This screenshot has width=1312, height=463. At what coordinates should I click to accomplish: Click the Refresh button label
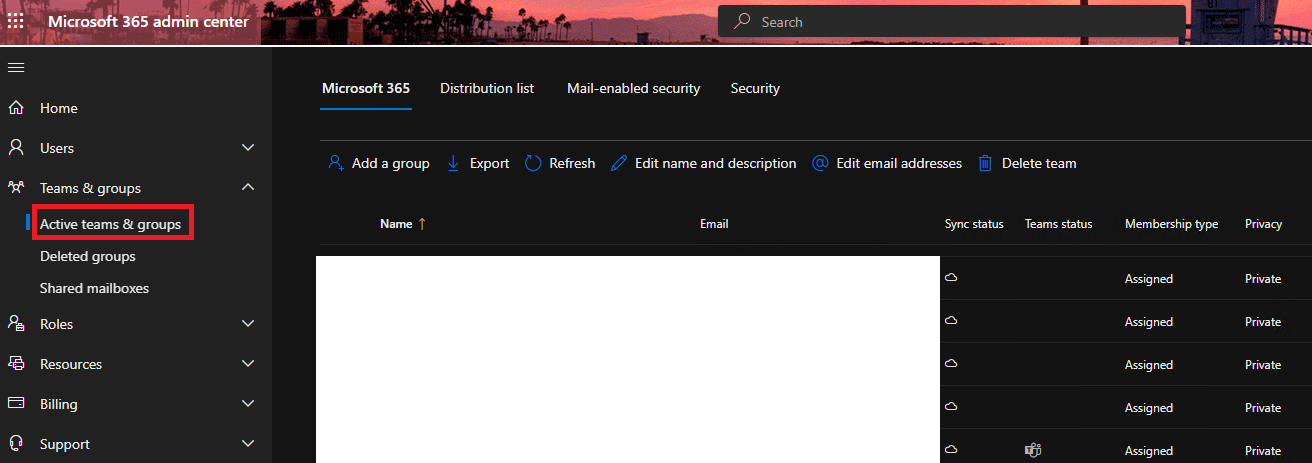coord(572,163)
